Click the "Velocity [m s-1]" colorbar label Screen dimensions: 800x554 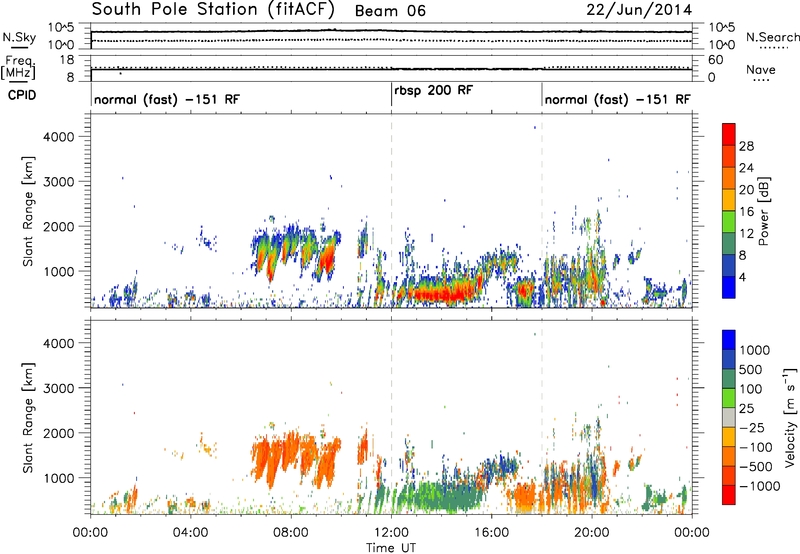point(790,417)
